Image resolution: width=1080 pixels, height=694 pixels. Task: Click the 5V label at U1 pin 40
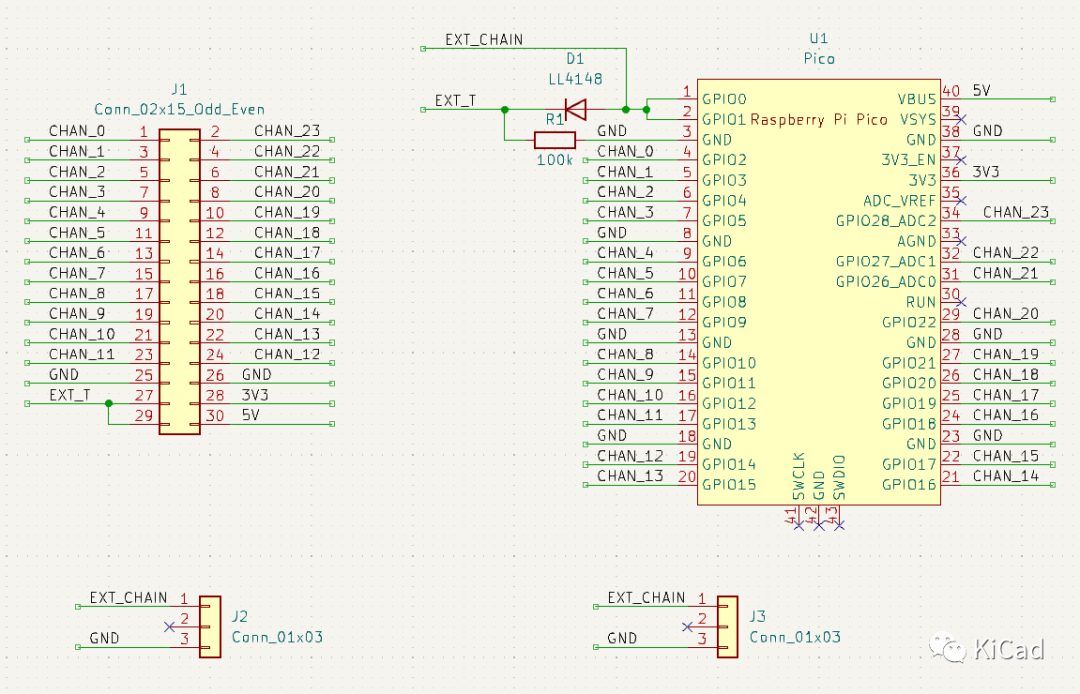point(982,90)
